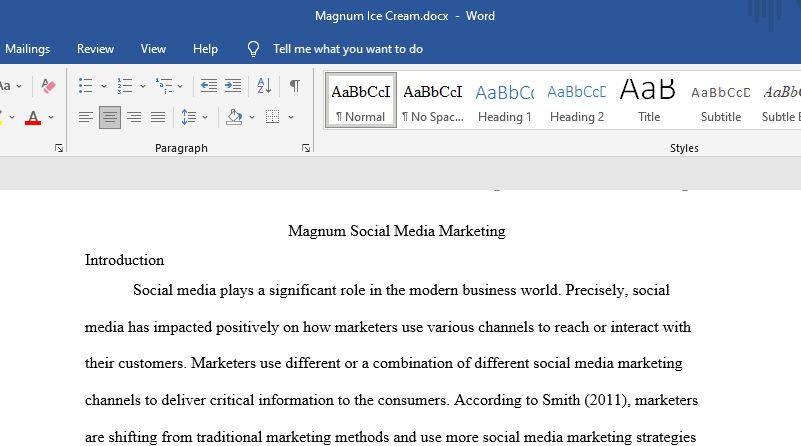Apply the Subtitle style
Image resolution: width=801 pixels, height=446 pixels.
(x=721, y=100)
